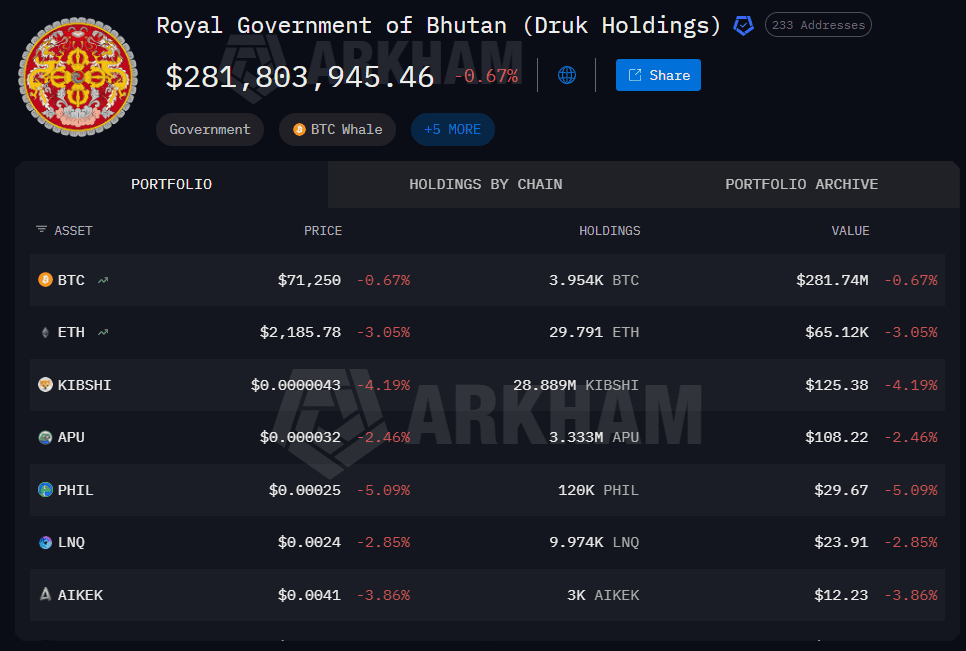Click the 29.791 ETH holdings

pyautogui.click(x=594, y=333)
